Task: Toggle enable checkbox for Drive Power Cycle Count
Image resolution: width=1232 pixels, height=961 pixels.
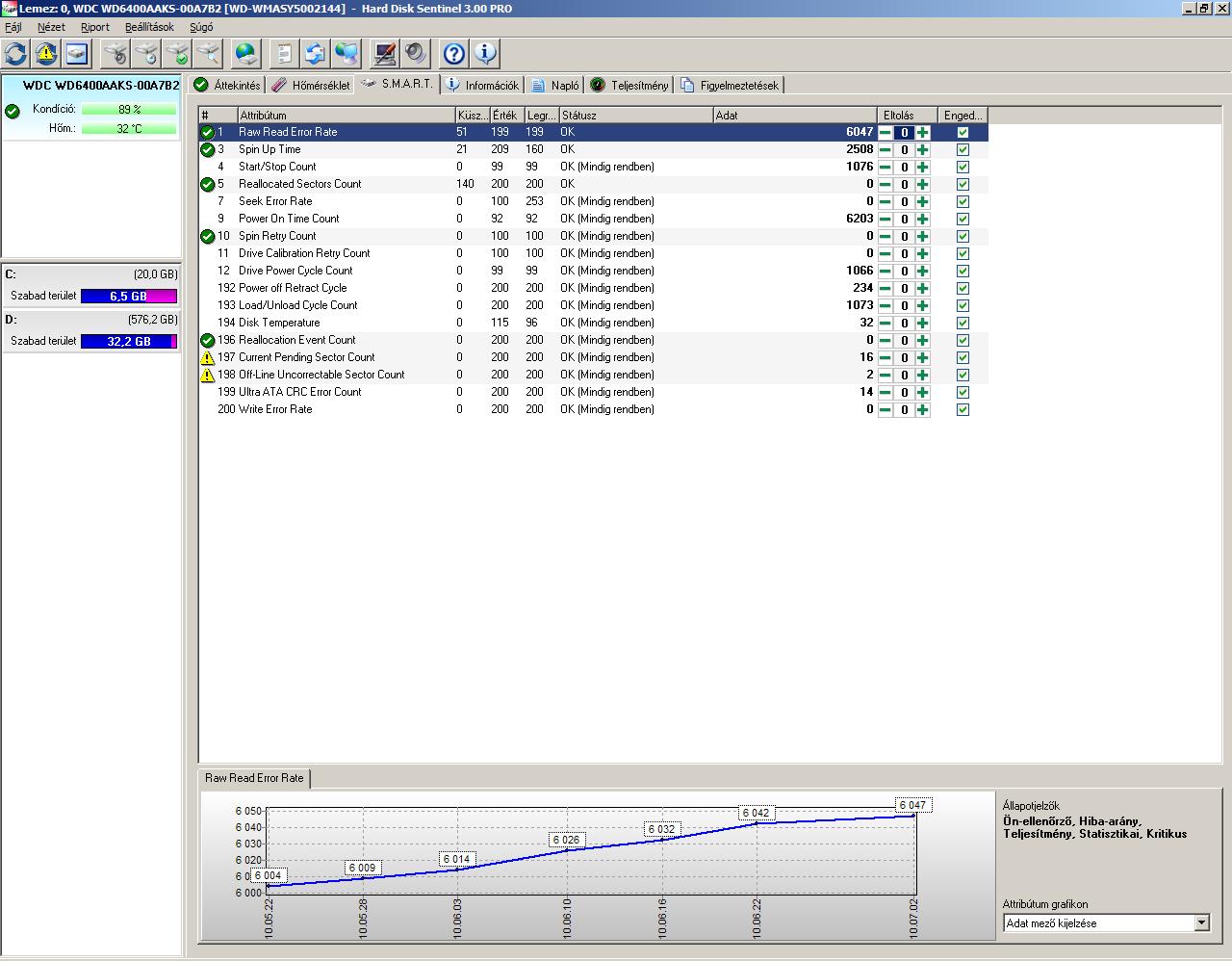Action: [x=962, y=272]
